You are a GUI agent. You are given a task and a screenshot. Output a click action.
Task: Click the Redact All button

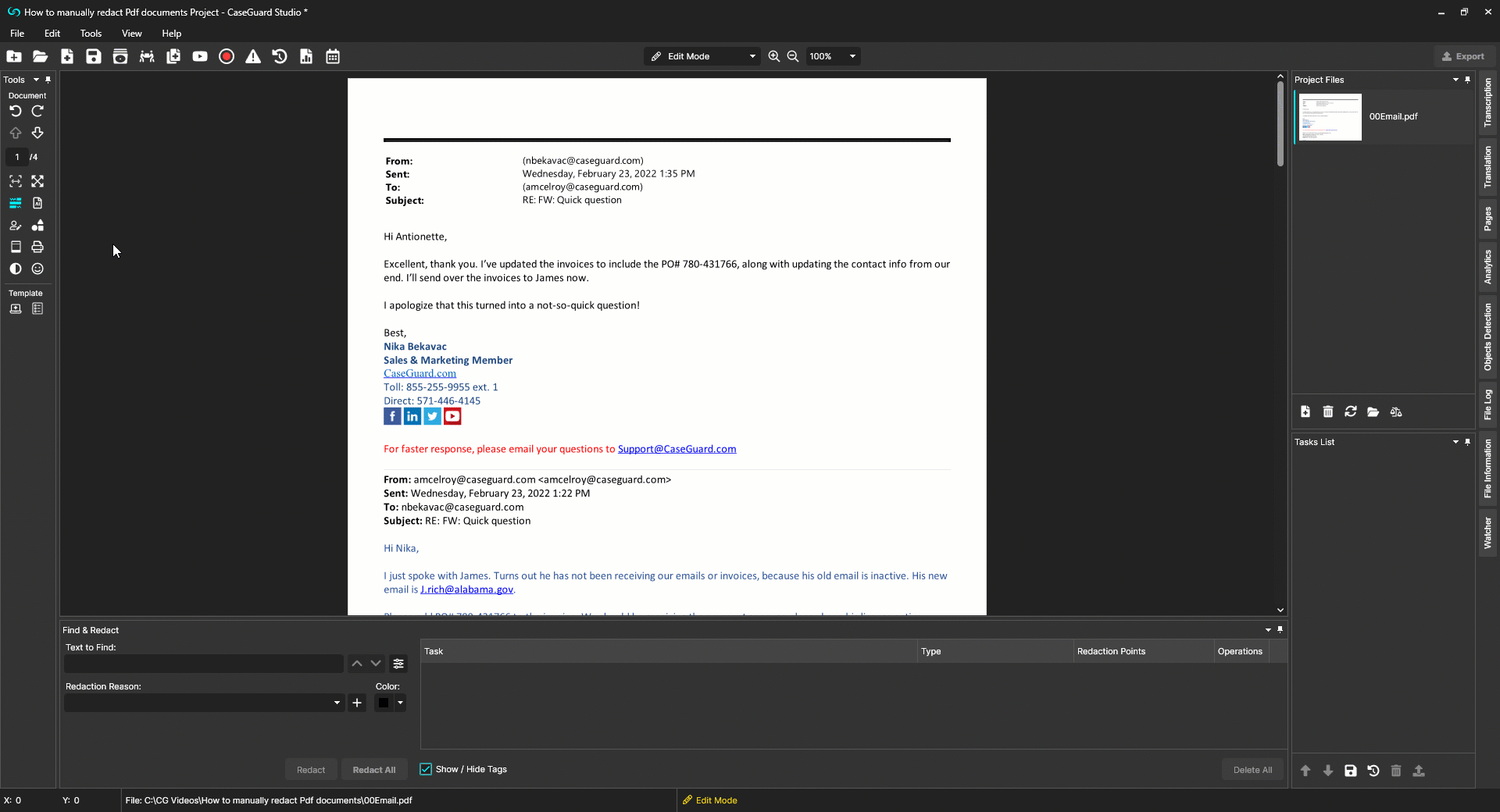(x=373, y=769)
